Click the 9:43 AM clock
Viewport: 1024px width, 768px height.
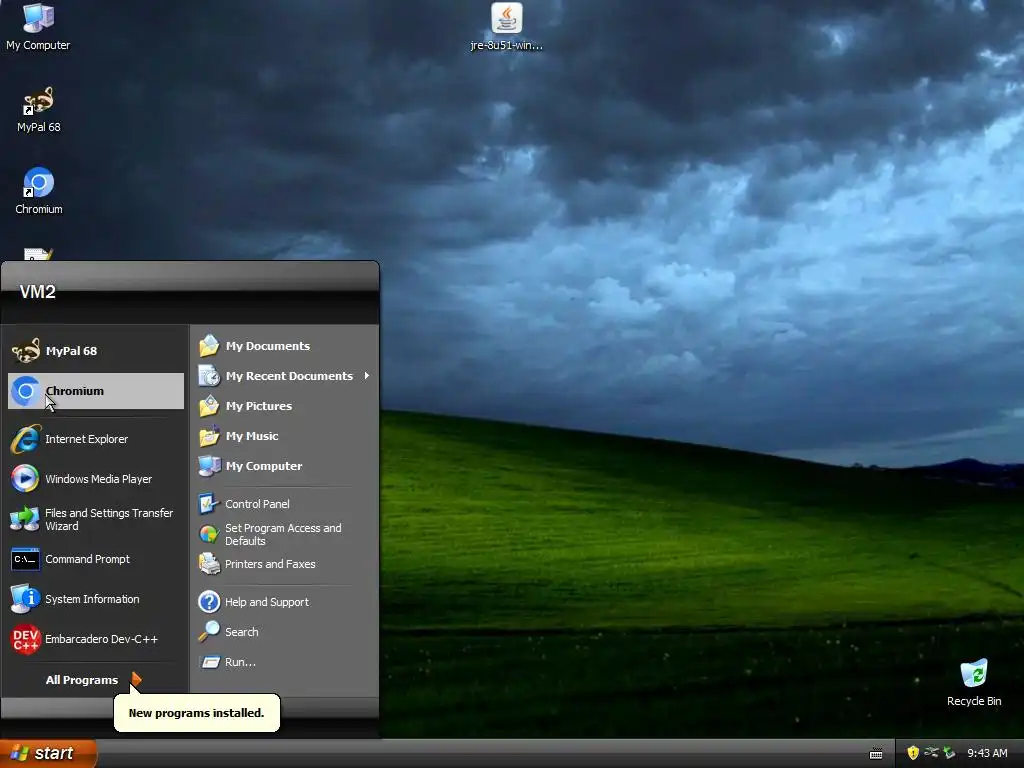[x=987, y=753]
